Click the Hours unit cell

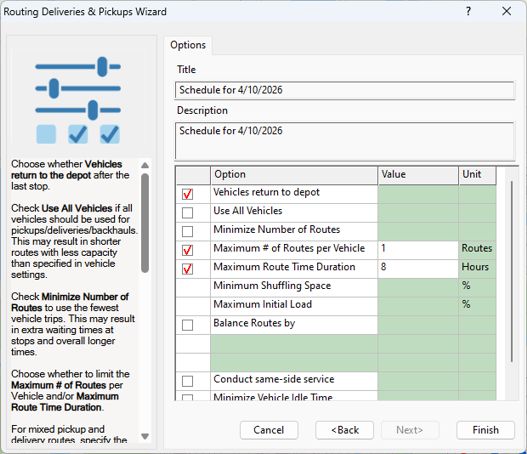point(477,269)
